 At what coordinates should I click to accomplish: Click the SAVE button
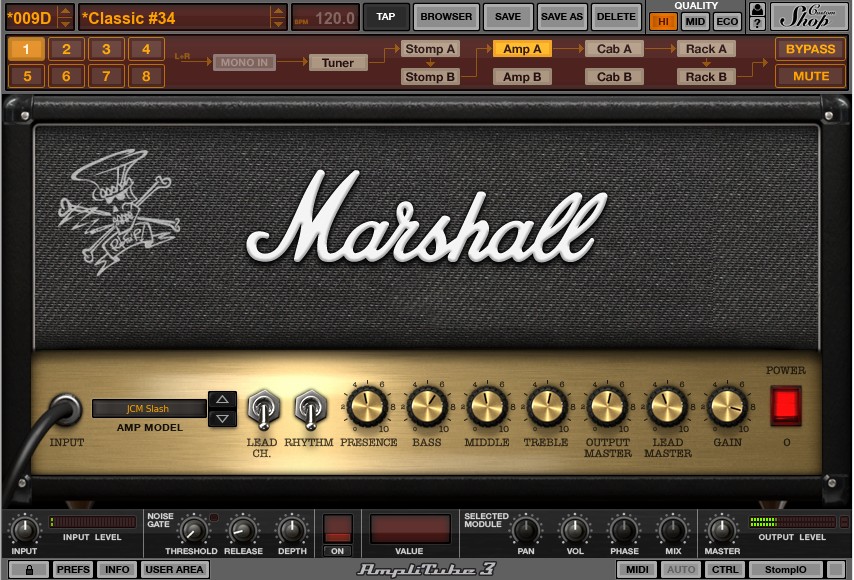coord(508,17)
